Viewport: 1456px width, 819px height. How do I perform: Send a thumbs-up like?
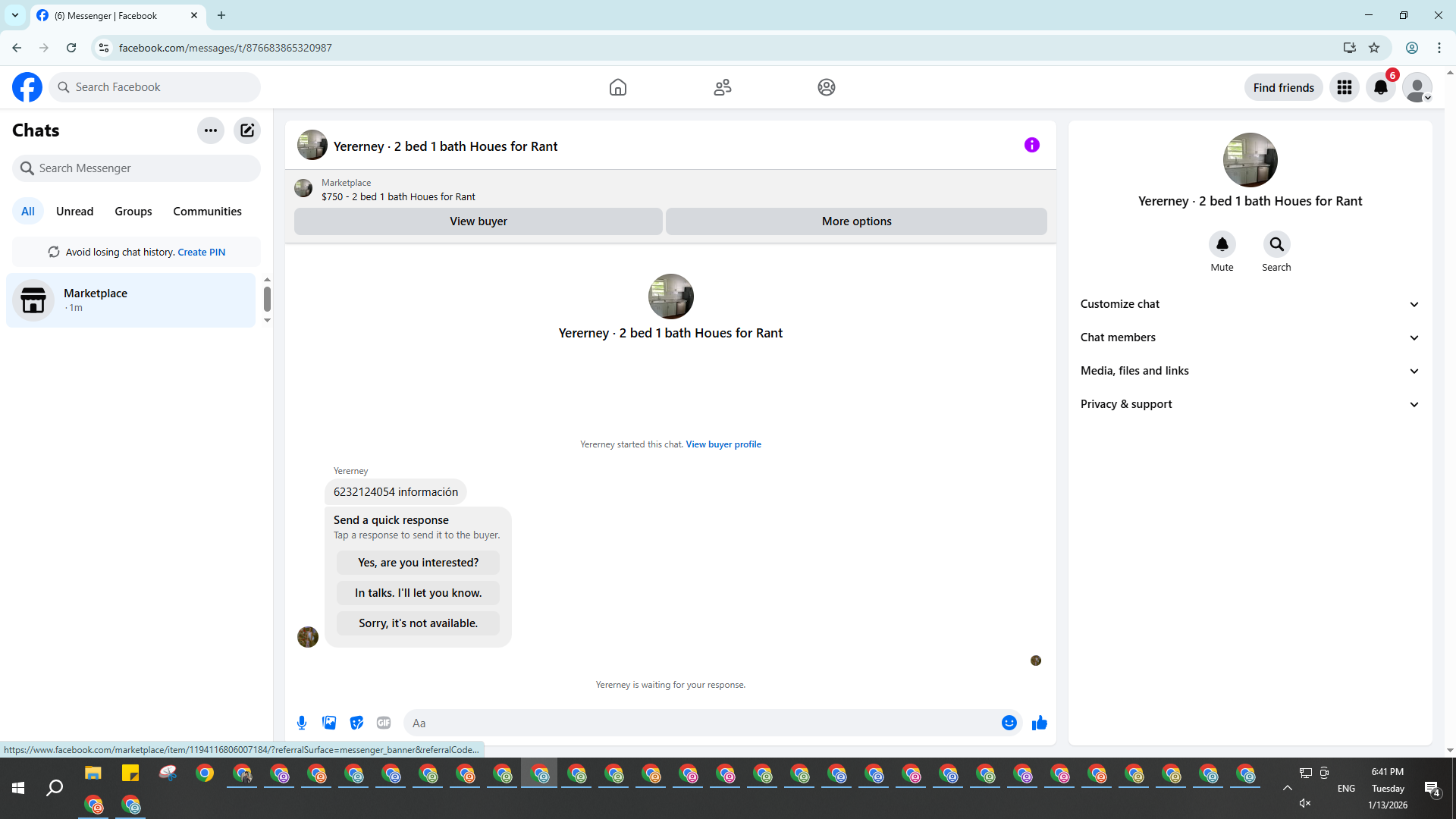[1039, 723]
